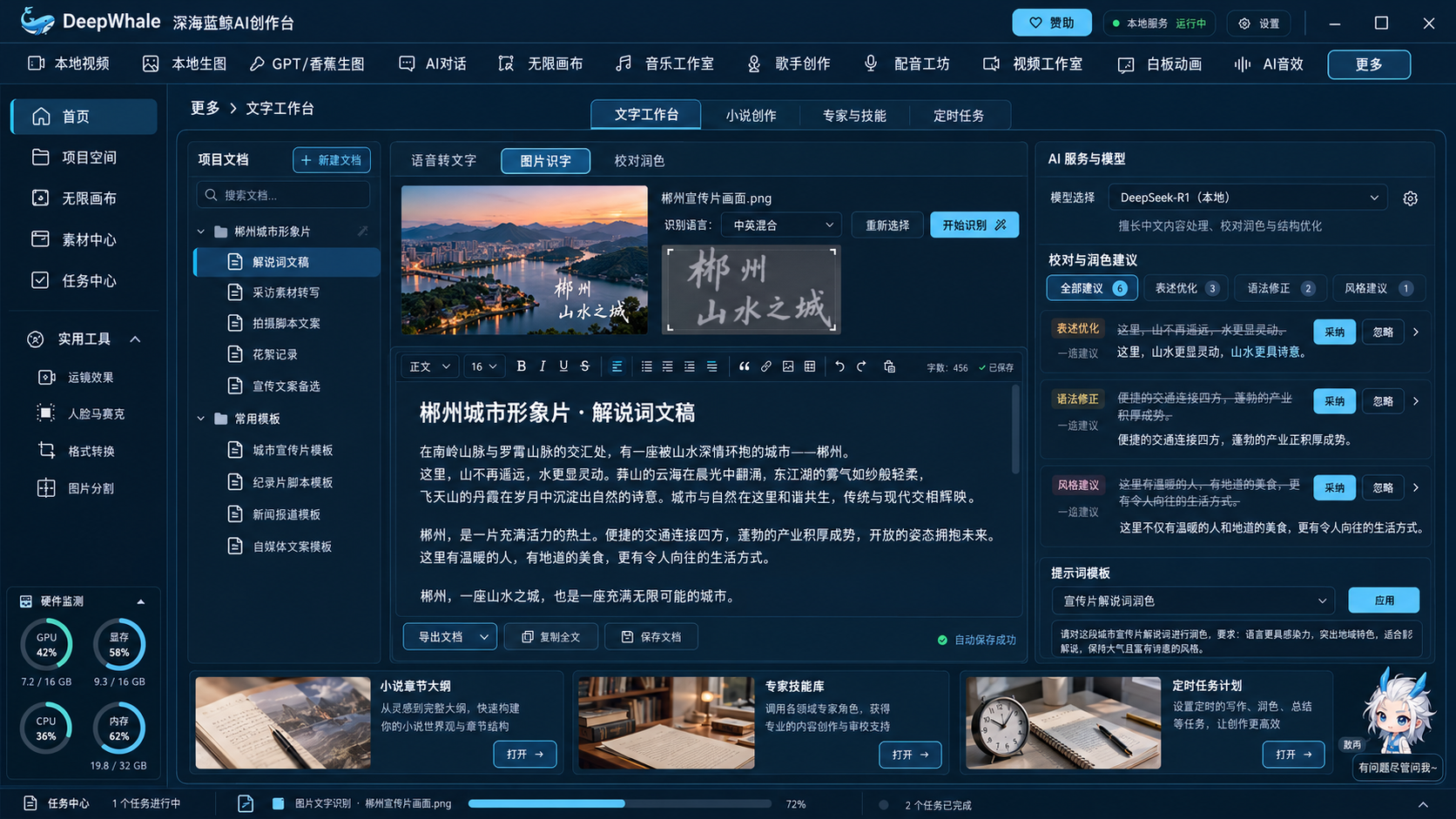Viewport: 1456px width, 819px height.
Task: Click the 新建文档 button
Action: (332, 160)
